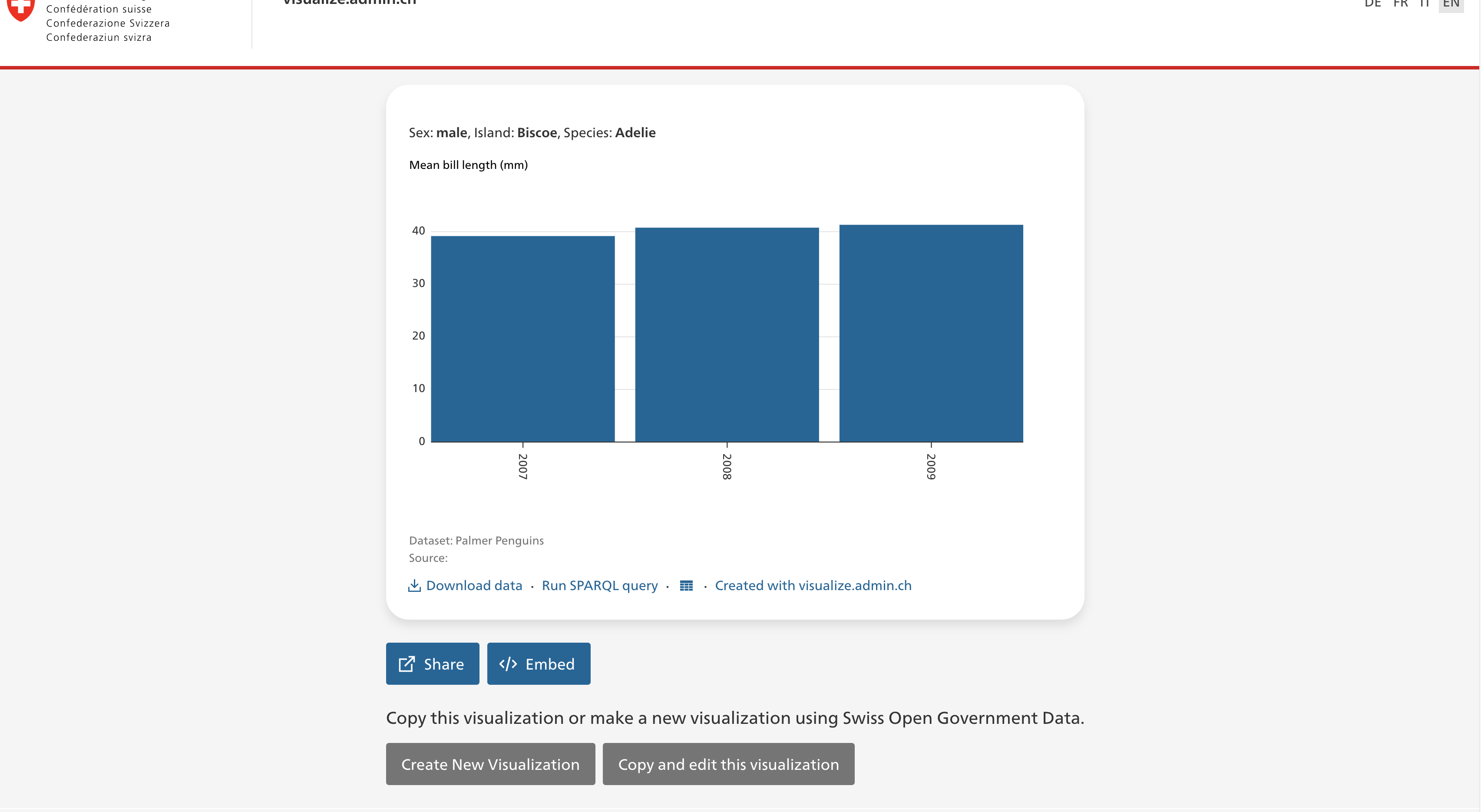Viewport: 1481px width, 812px height.
Task: Click the 10 y-axis tick label
Action: coord(419,389)
